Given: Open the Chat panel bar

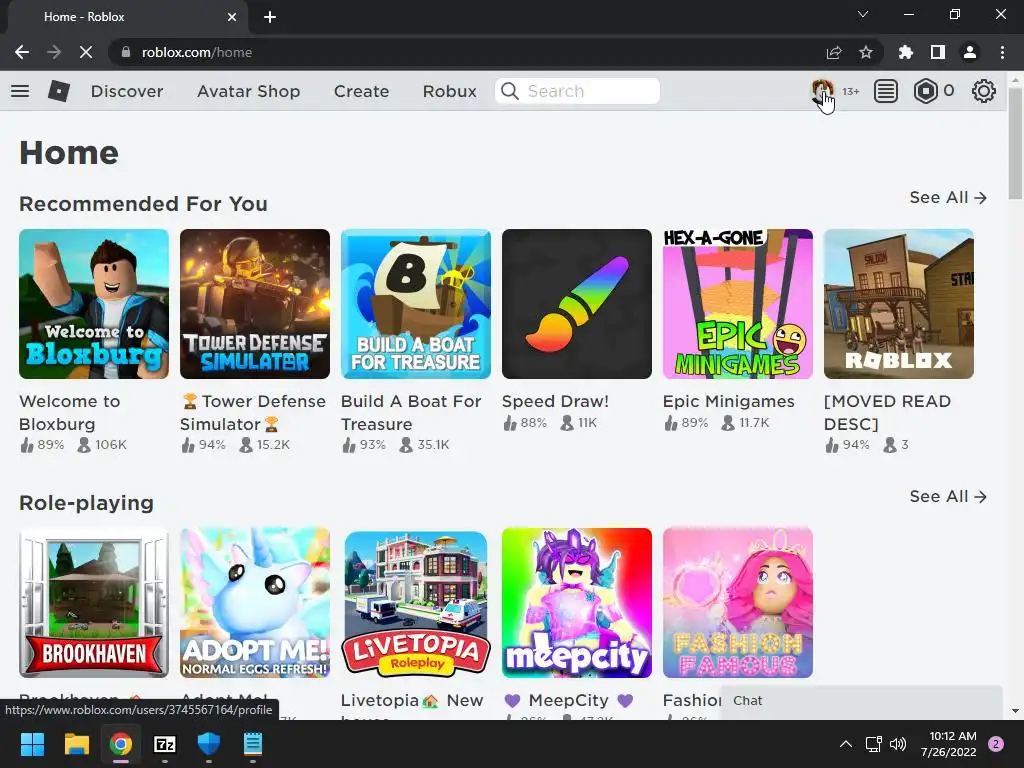Looking at the screenshot, I should click(861, 701).
